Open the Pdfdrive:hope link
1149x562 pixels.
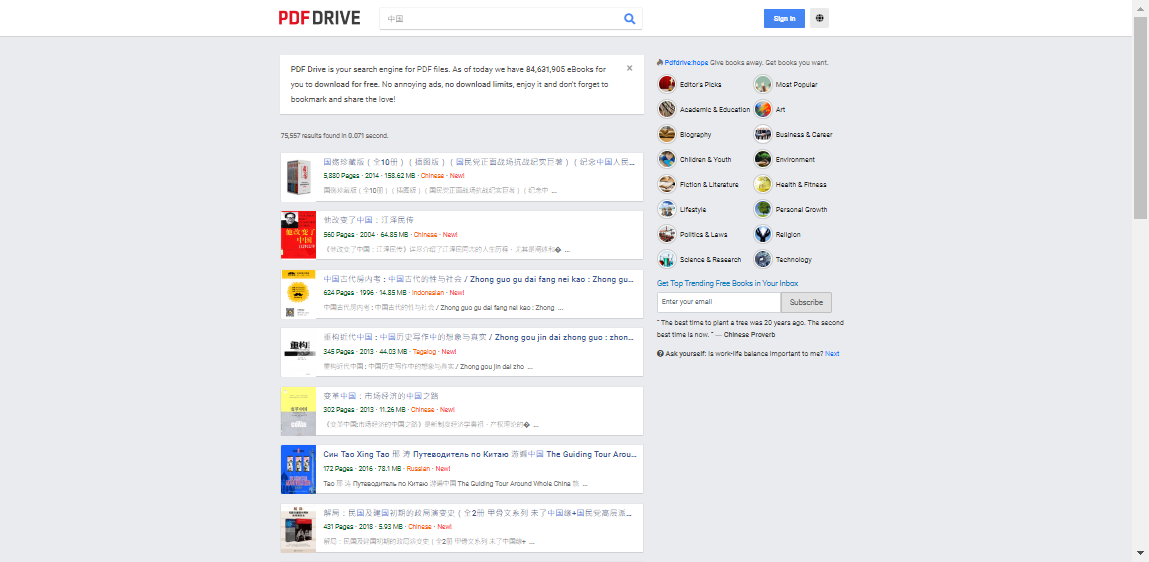click(x=687, y=63)
